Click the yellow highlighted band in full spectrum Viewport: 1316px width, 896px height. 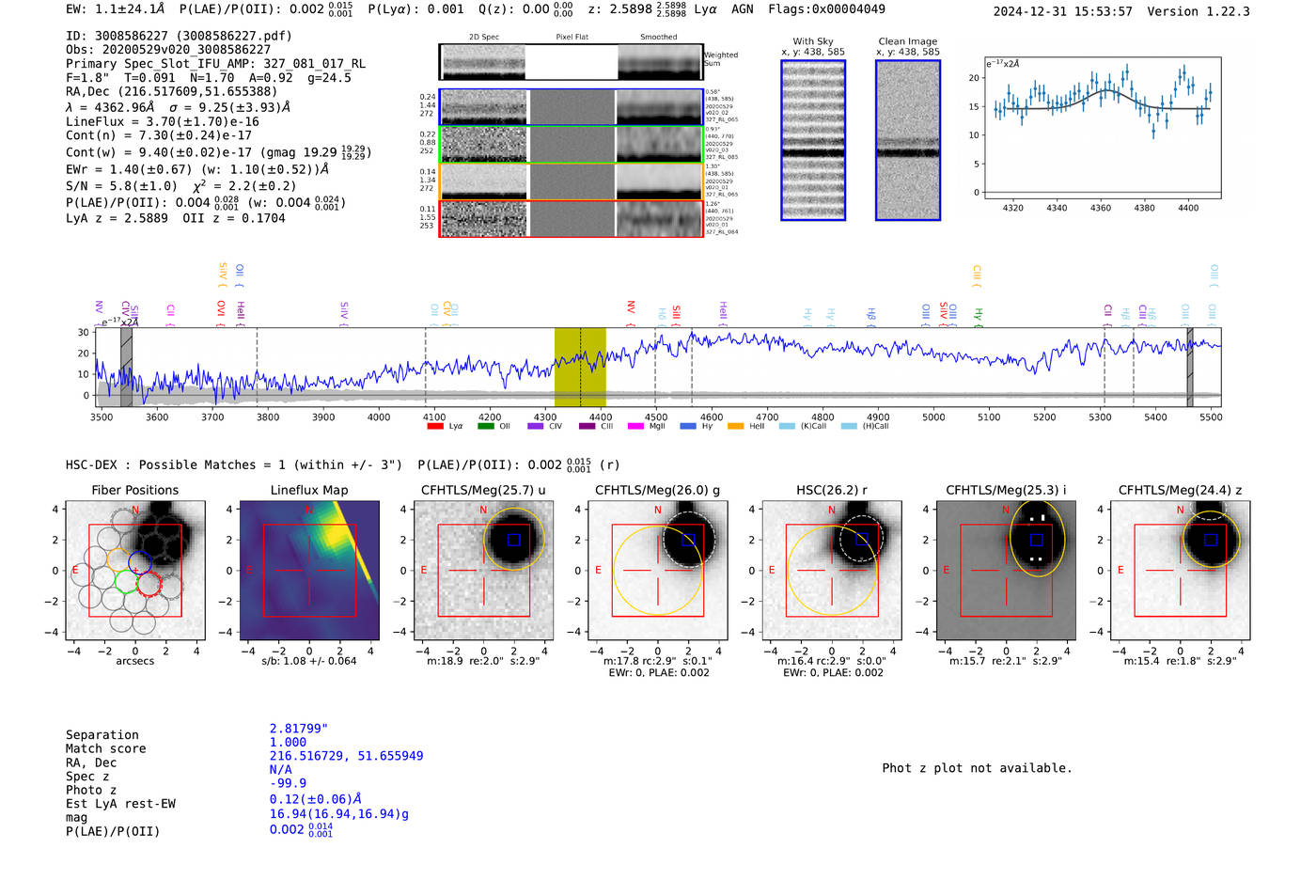[x=580, y=368]
